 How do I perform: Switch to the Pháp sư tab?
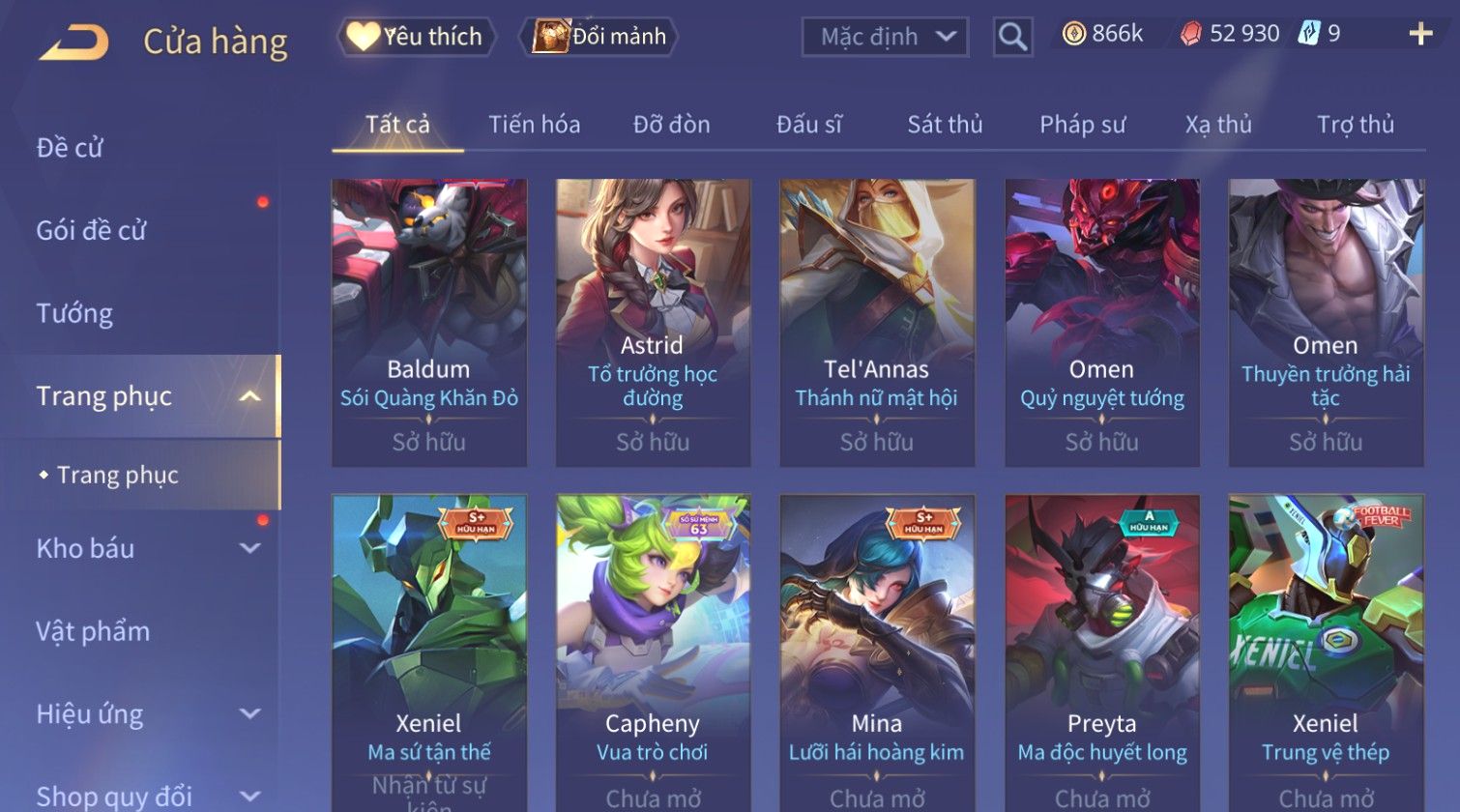1083,125
